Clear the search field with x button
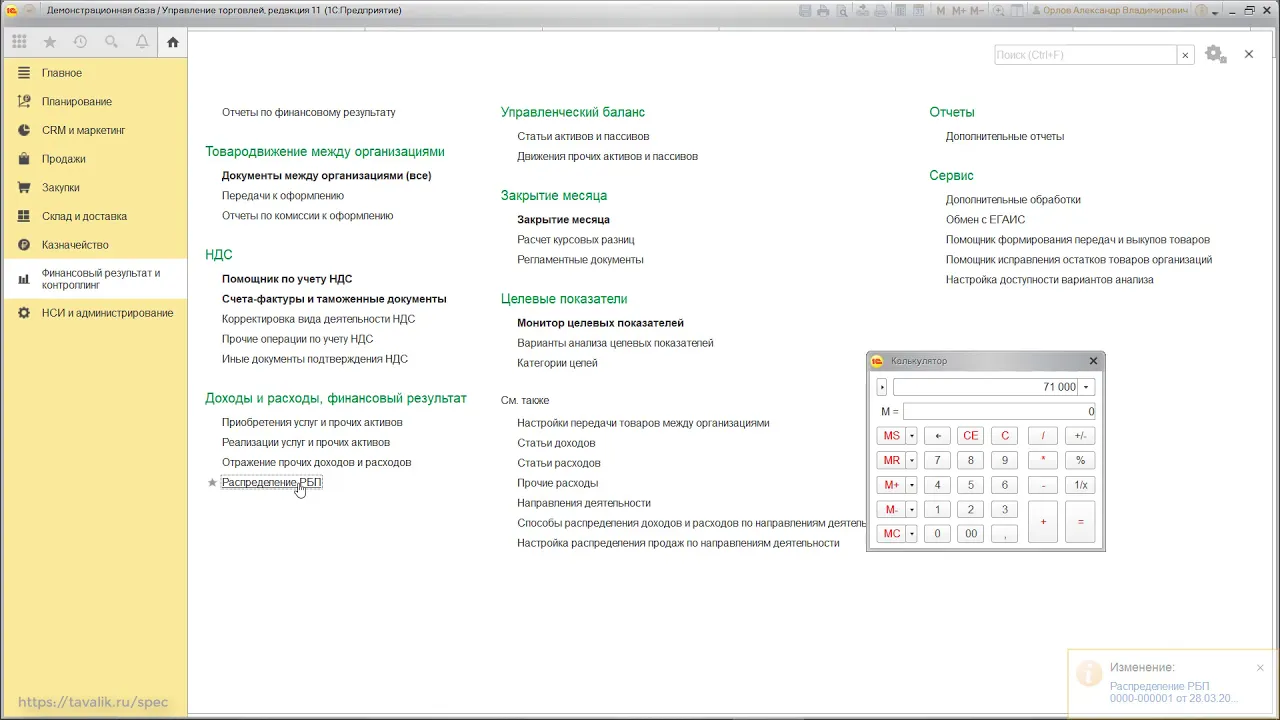This screenshot has height=720, width=1280. pyautogui.click(x=1186, y=55)
